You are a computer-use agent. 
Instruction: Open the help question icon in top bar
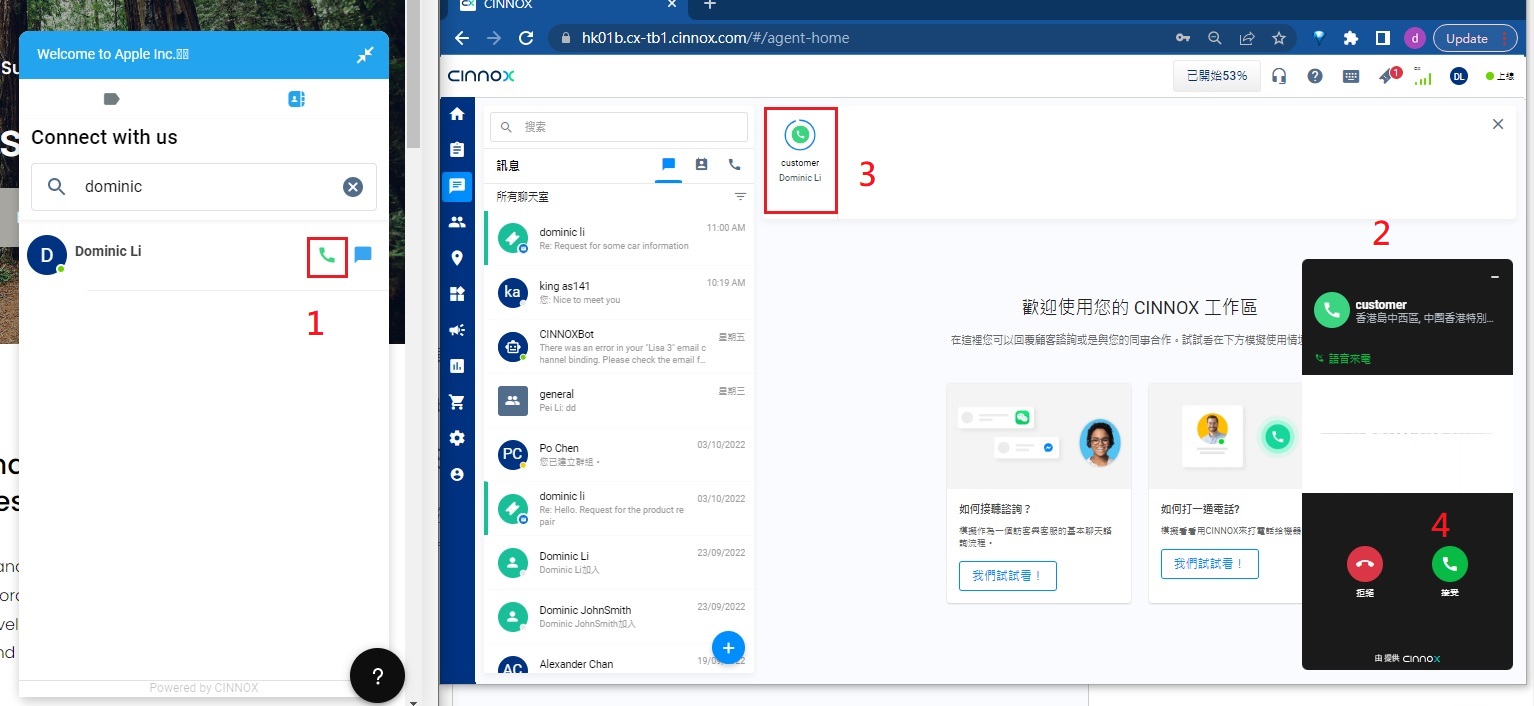coord(1315,76)
